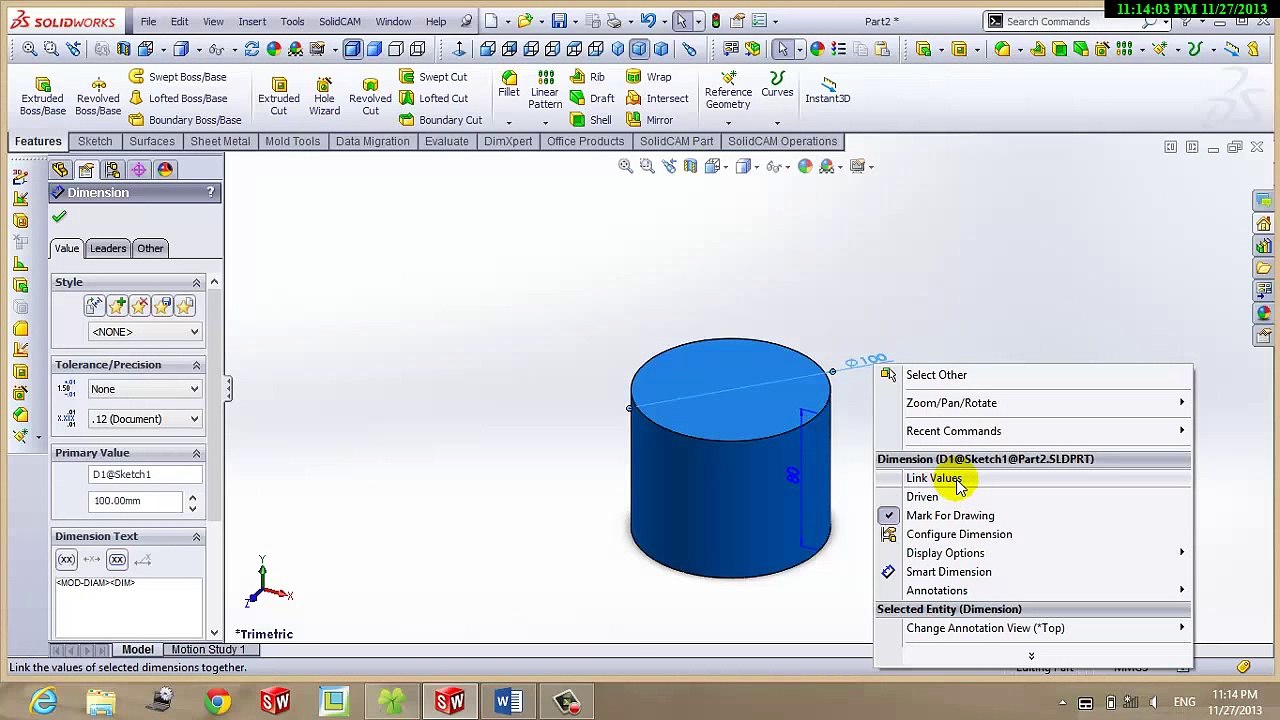Collapse the Dimension Text section

click(x=196, y=537)
